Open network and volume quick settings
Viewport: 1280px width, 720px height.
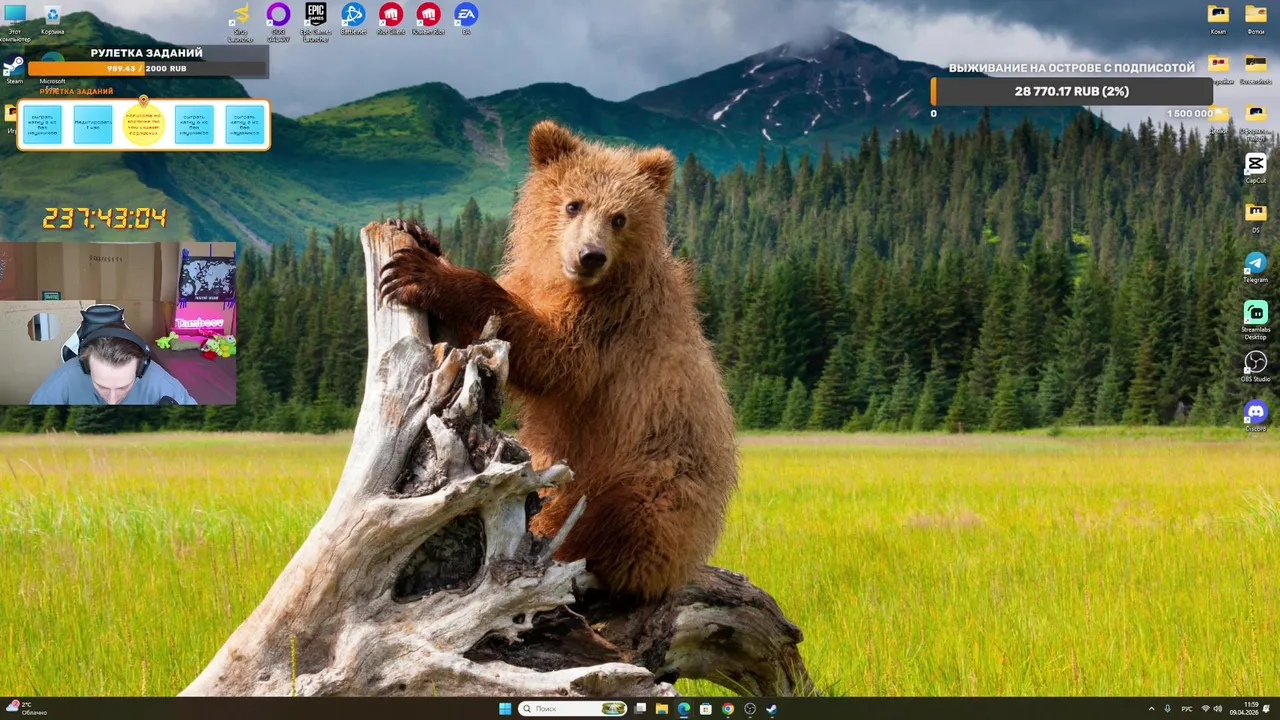pyautogui.click(x=1211, y=709)
